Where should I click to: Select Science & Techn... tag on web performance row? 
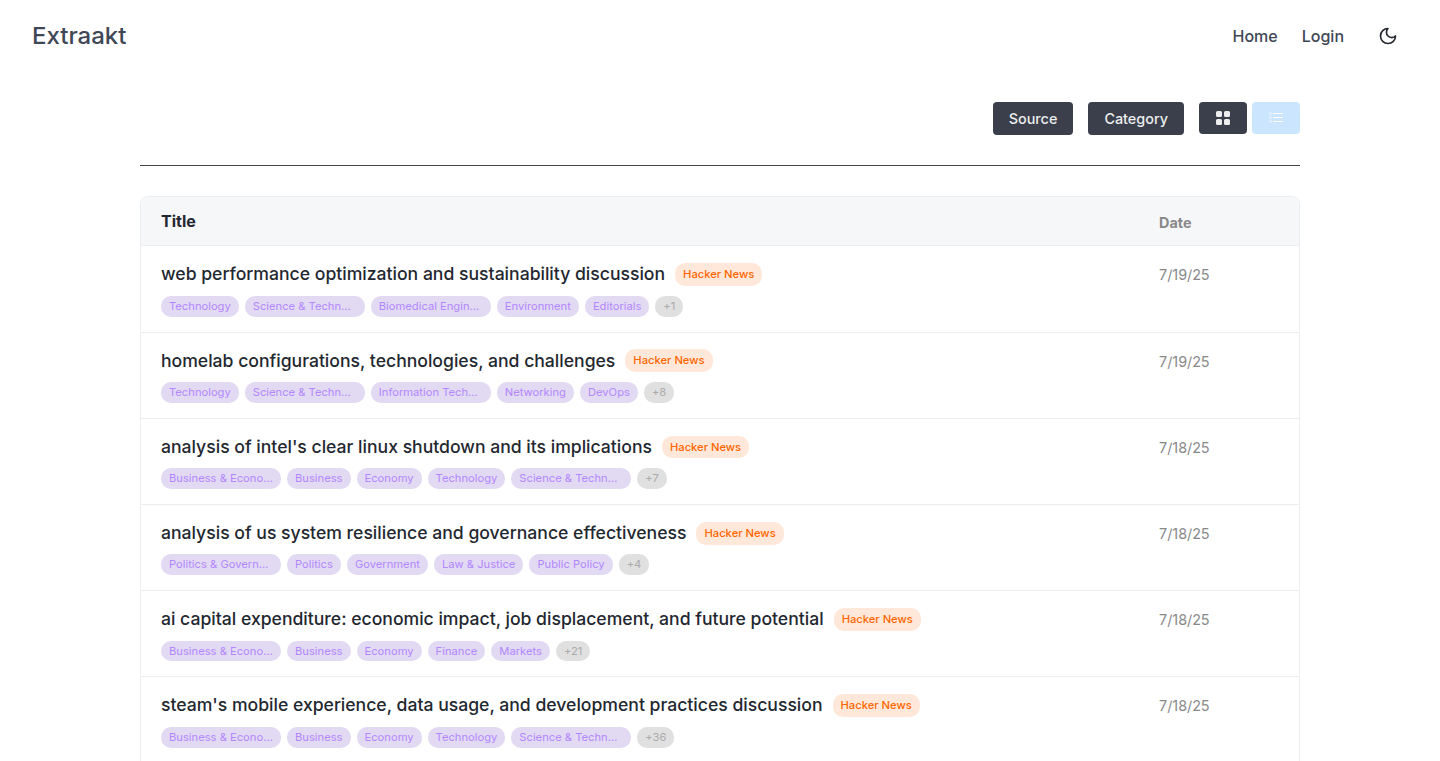pos(305,306)
